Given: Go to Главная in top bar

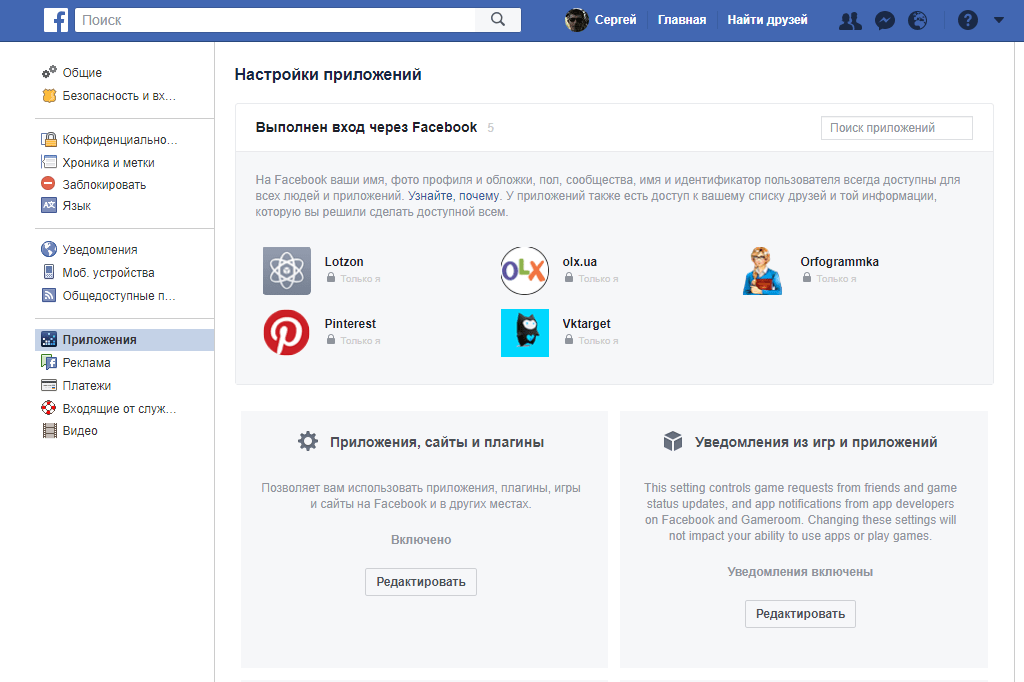Looking at the screenshot, I should [x=682, y=20].
